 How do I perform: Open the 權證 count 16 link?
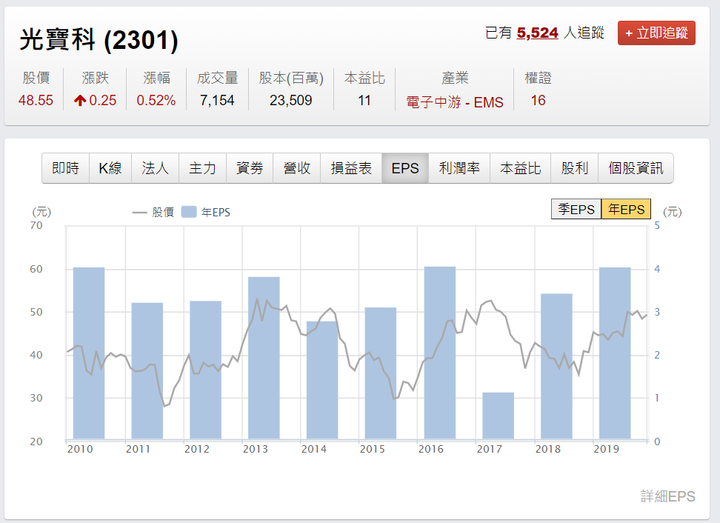tap(538, 100)
